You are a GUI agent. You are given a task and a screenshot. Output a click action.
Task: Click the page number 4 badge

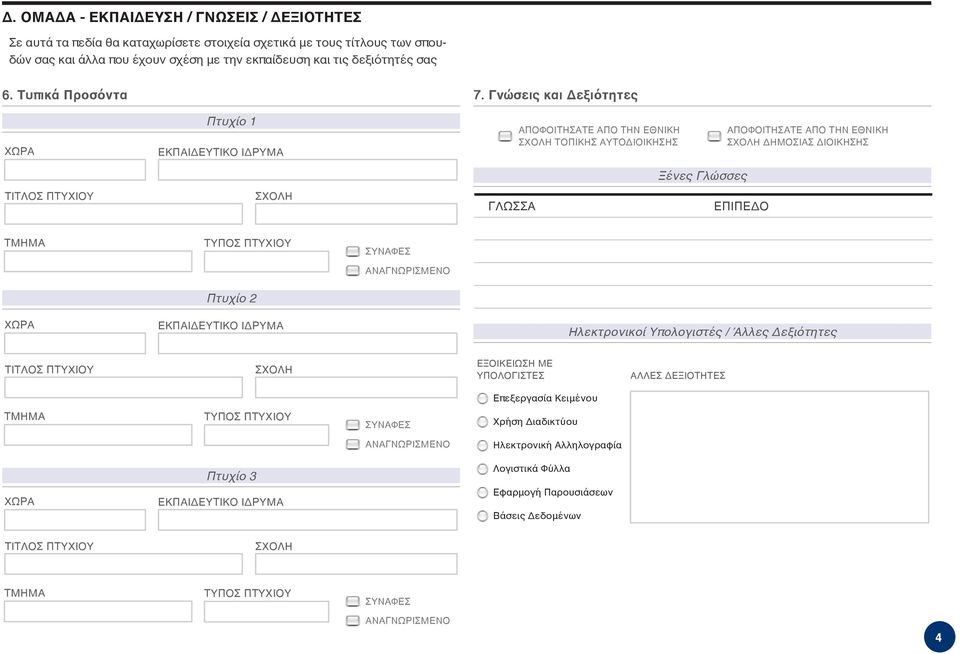[939, 637]
